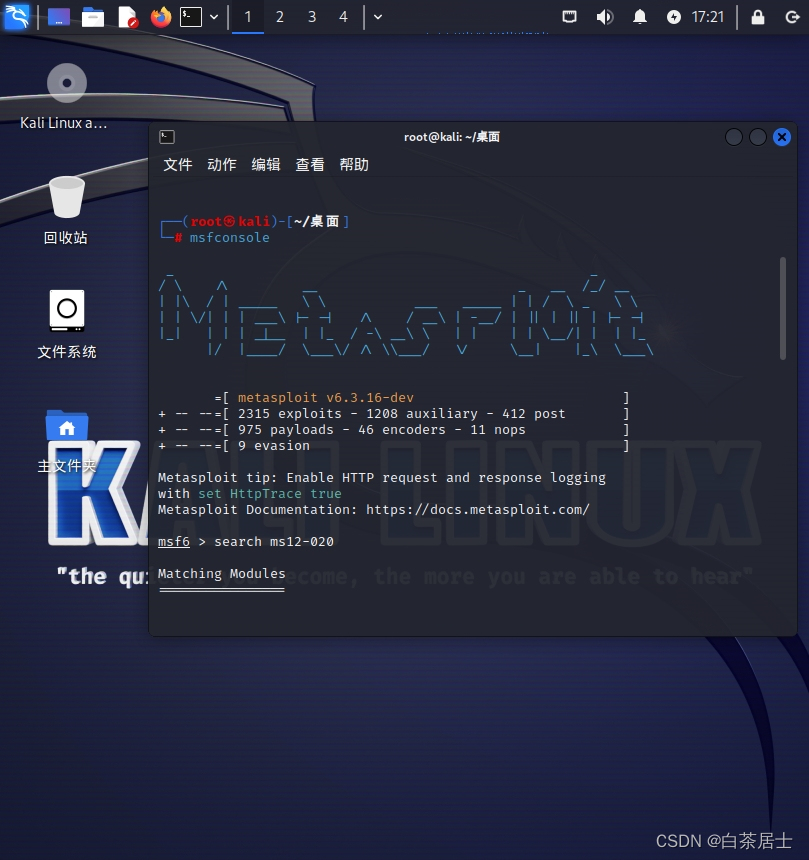Click the terminal vertical scrollbar handle
Screen dimensions: 809x860
click(x=783, y=308)
